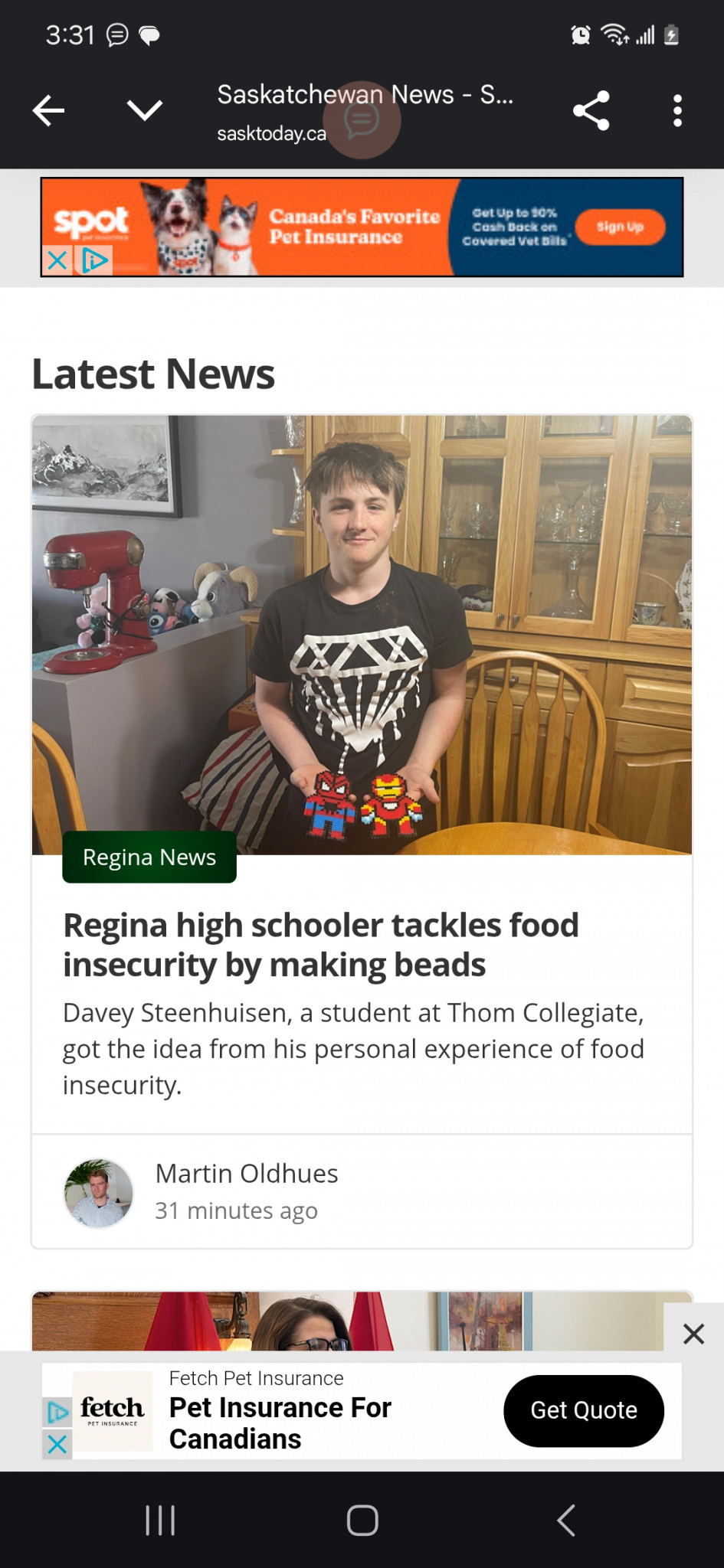The width and height of the screenshot is (724, 1568).
Task: Open Android recent apps button
Action: coord(160,1521)
